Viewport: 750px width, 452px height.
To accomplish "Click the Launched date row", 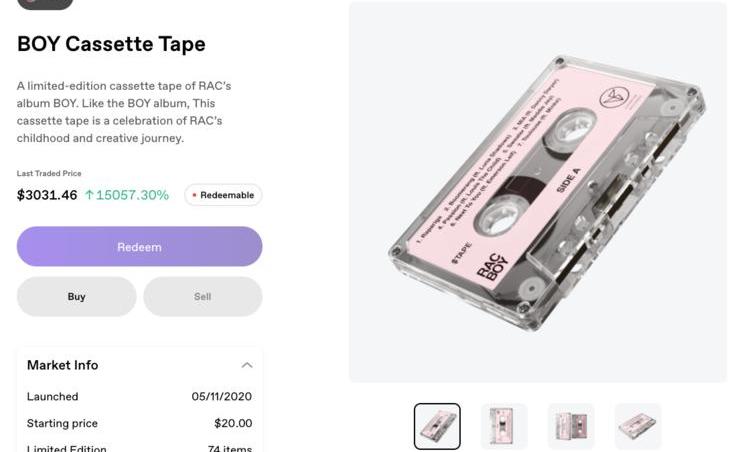I will pyautogui.click(x=139, y=397).
